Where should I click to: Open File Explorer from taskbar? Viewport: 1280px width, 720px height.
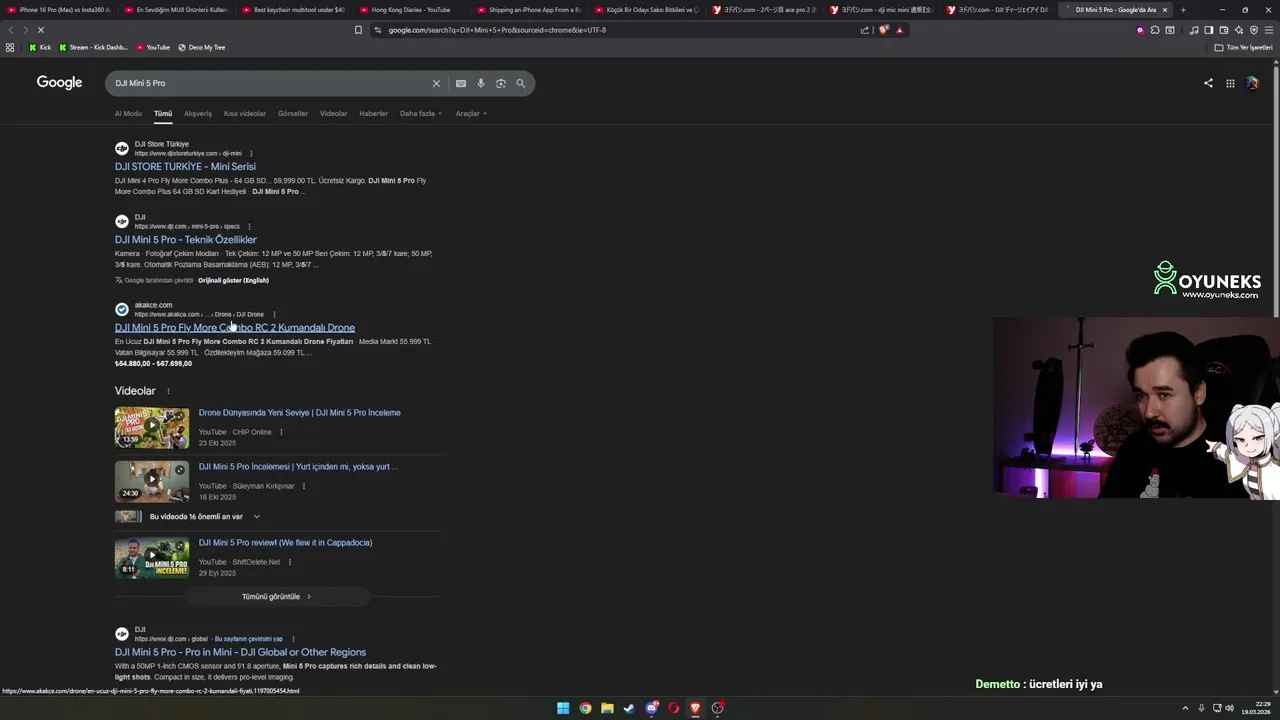pos(607,708)
